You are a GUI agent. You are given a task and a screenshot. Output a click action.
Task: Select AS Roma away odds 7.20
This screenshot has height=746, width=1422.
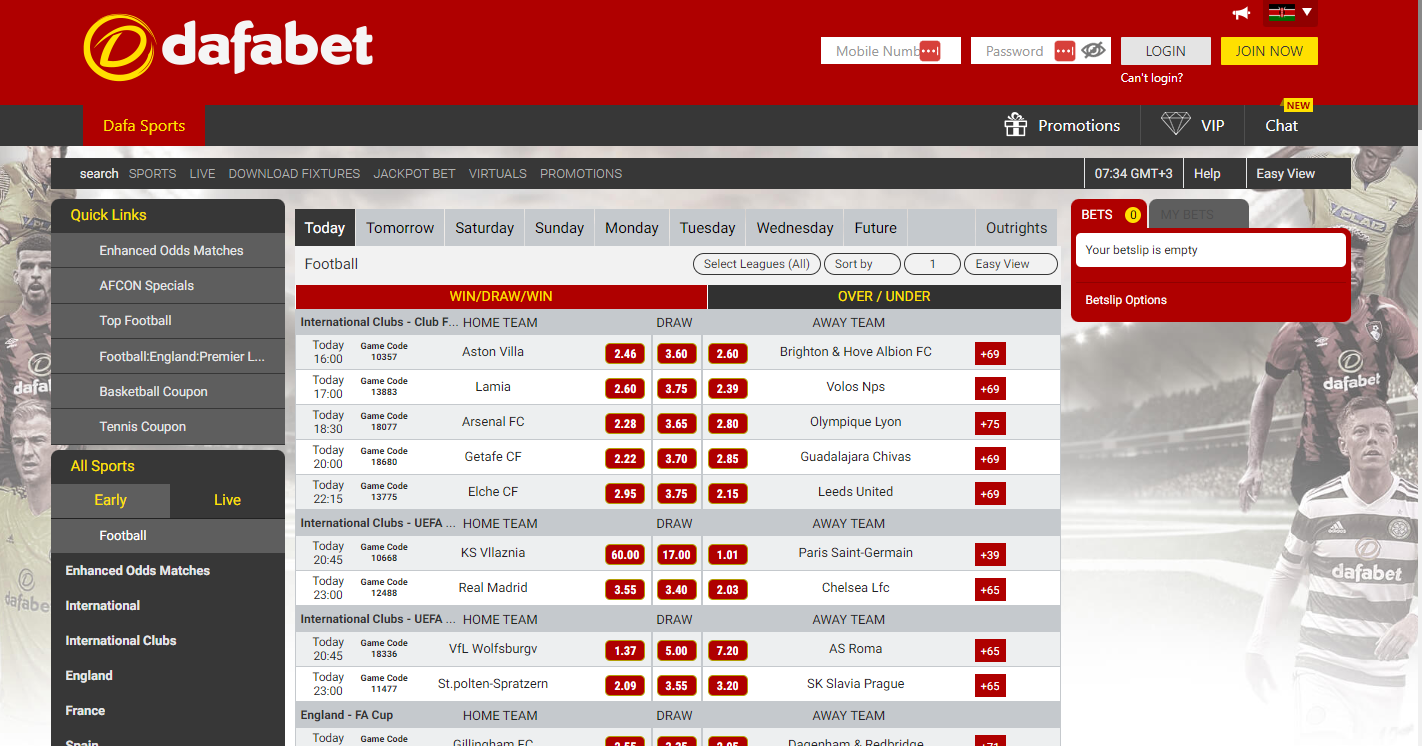point(727,651)
